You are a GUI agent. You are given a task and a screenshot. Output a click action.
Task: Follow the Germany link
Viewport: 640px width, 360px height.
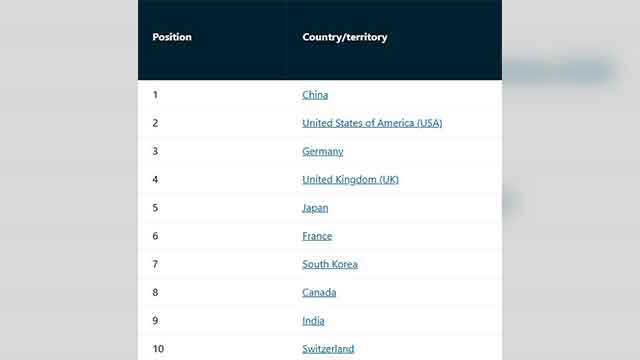tap(322, 151)
